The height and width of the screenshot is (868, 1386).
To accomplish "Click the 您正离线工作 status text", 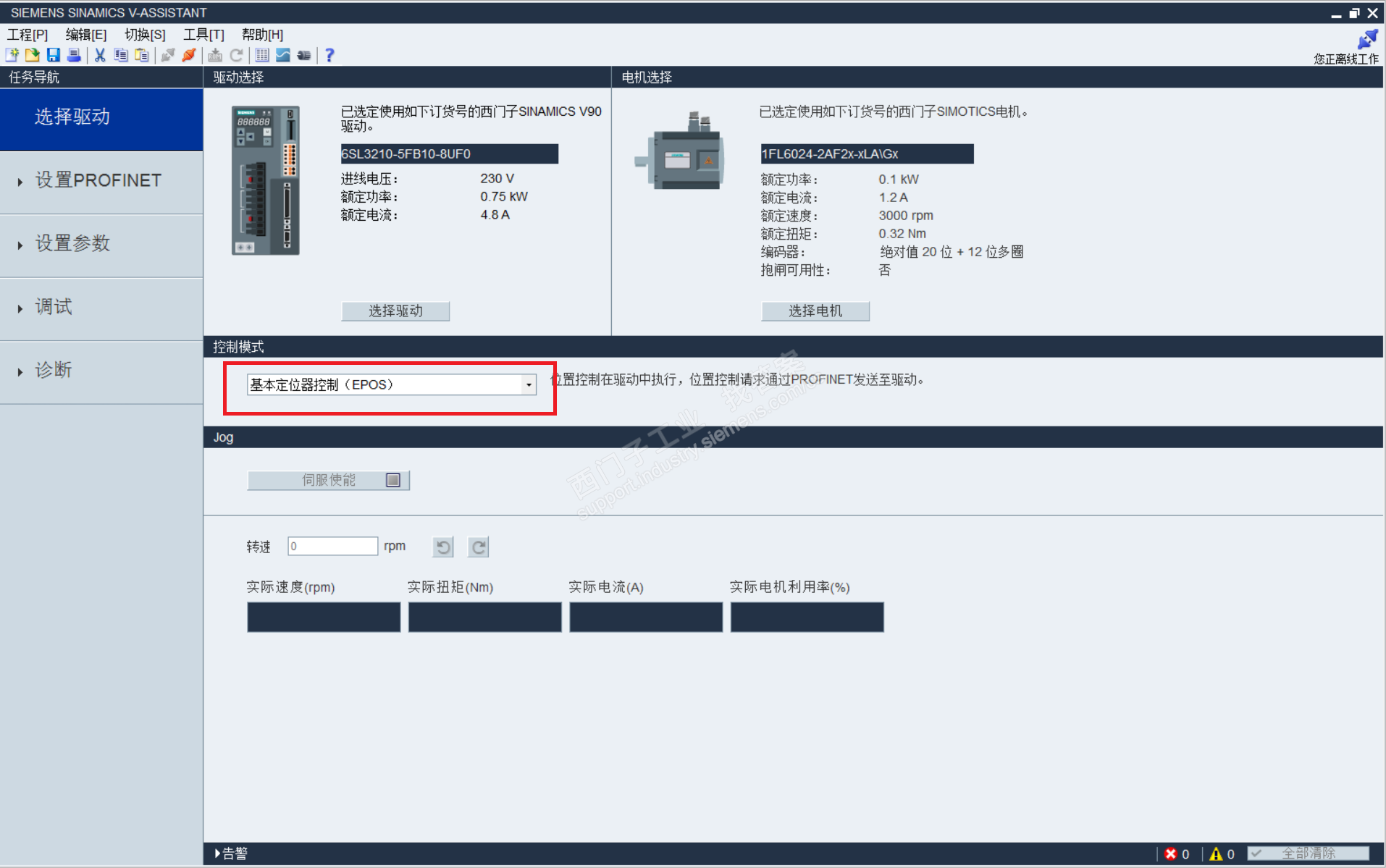I will [x=1346, y=59].
